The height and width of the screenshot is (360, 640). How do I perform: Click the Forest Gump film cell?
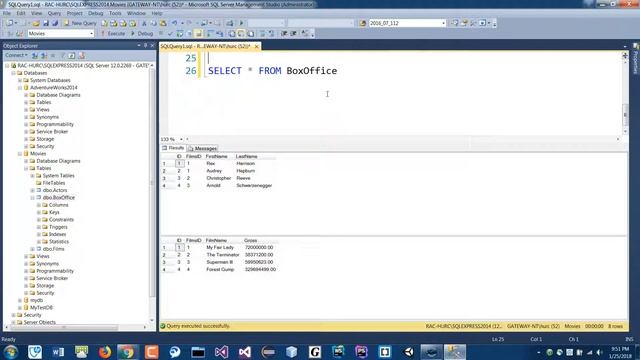(x=220, y=270)
